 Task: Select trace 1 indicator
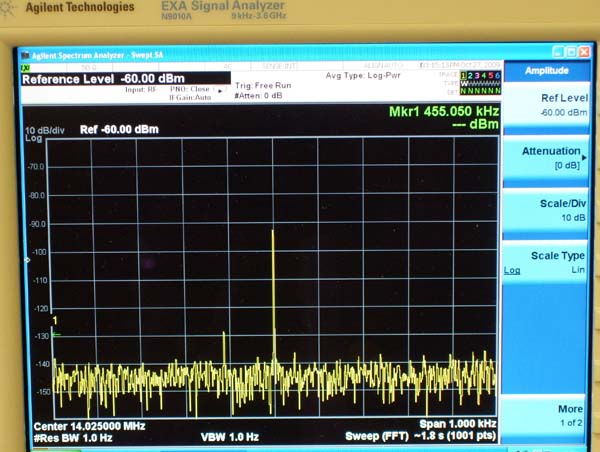pos(463,75)
